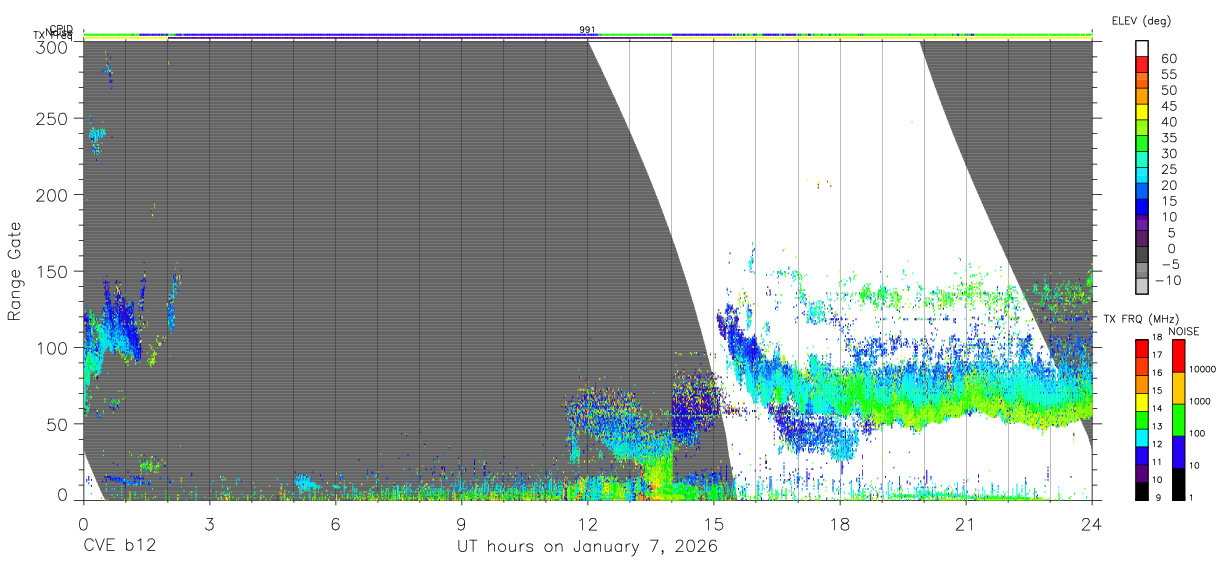Click the '30' label on ELEV legend
The image size is (1228, 567).
point(1168,154)
